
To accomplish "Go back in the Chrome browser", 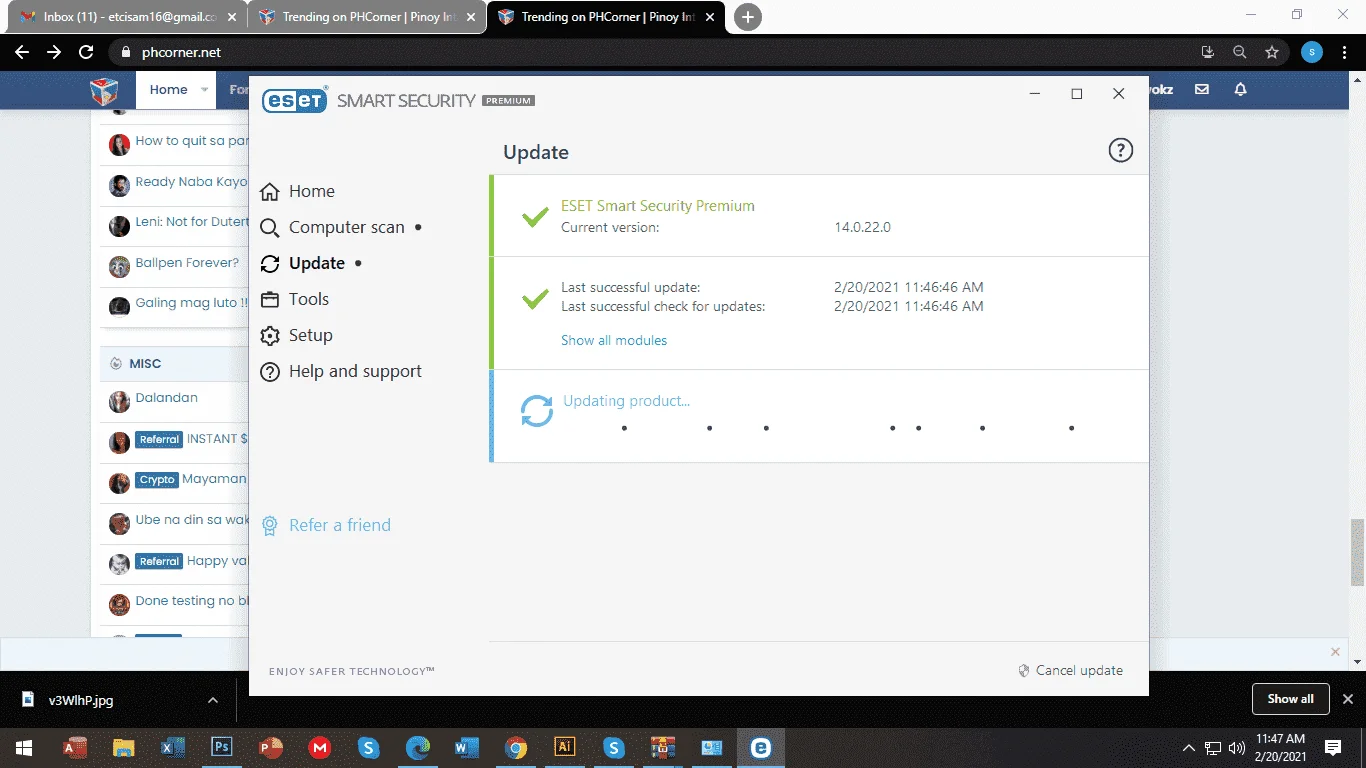I will coord(22,52).
